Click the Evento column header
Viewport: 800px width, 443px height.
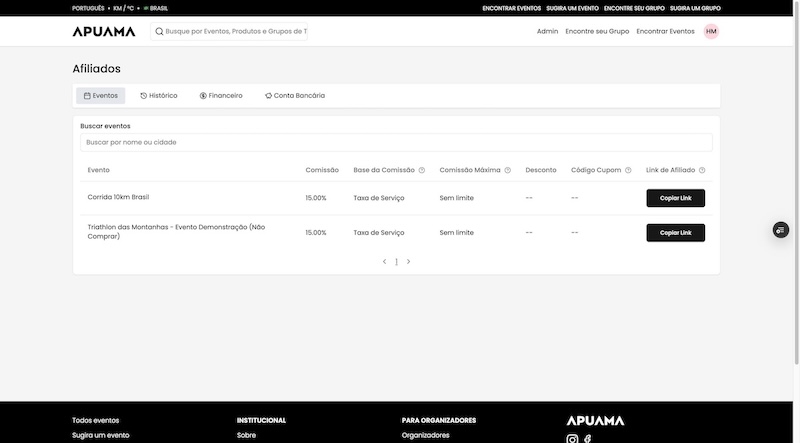click(98, 170)
